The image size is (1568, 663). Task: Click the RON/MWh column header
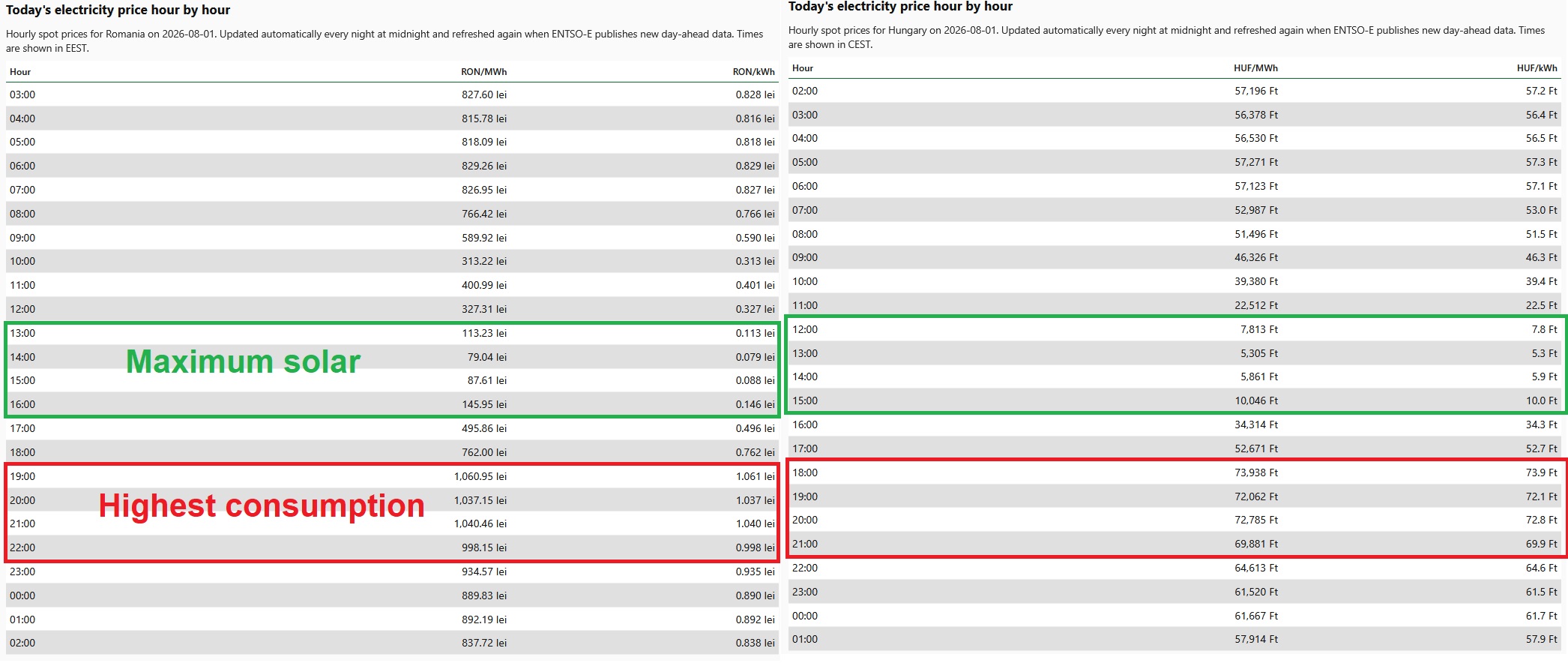point(483,72)
